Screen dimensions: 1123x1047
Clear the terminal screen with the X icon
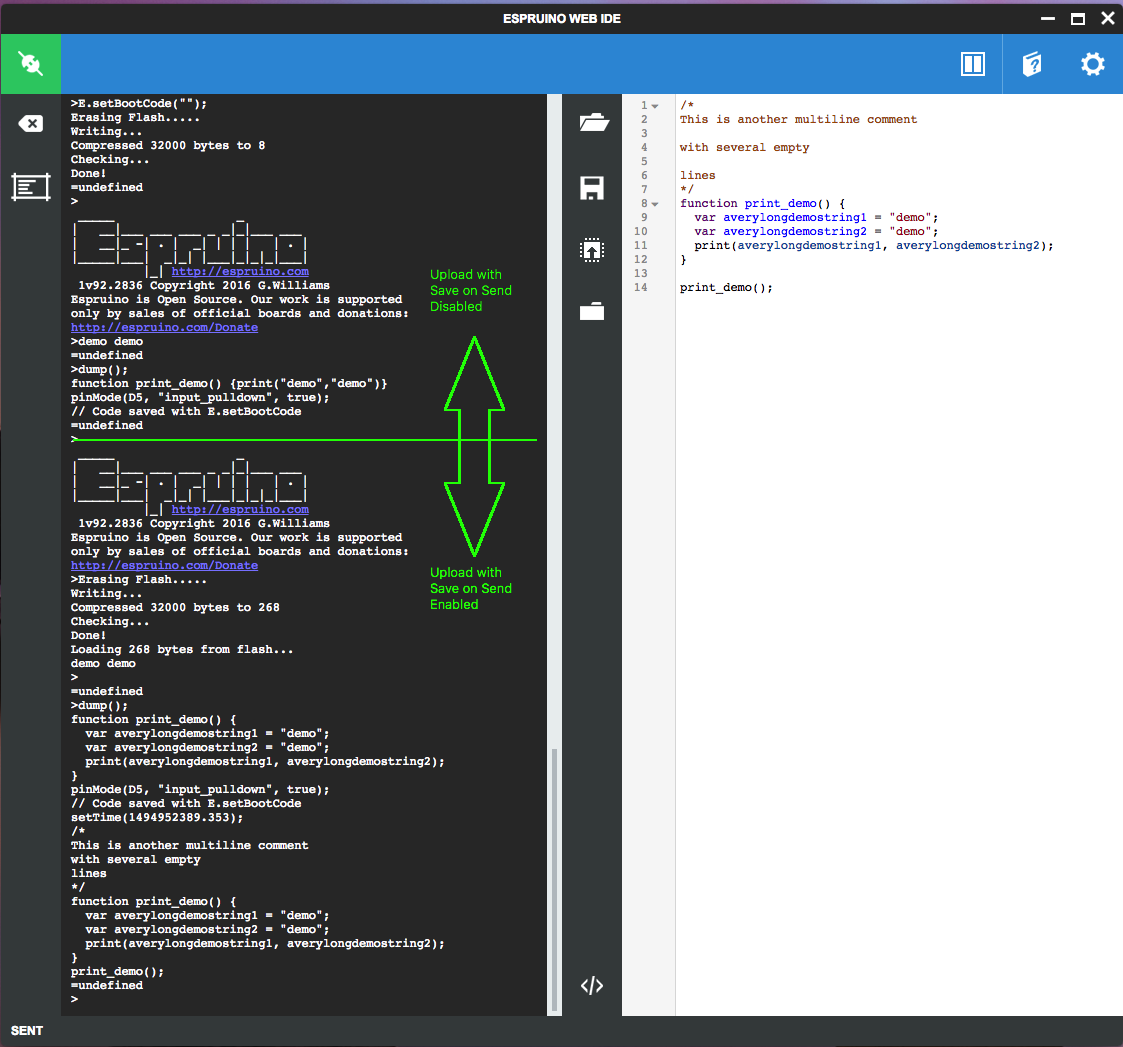pos(31,124)
